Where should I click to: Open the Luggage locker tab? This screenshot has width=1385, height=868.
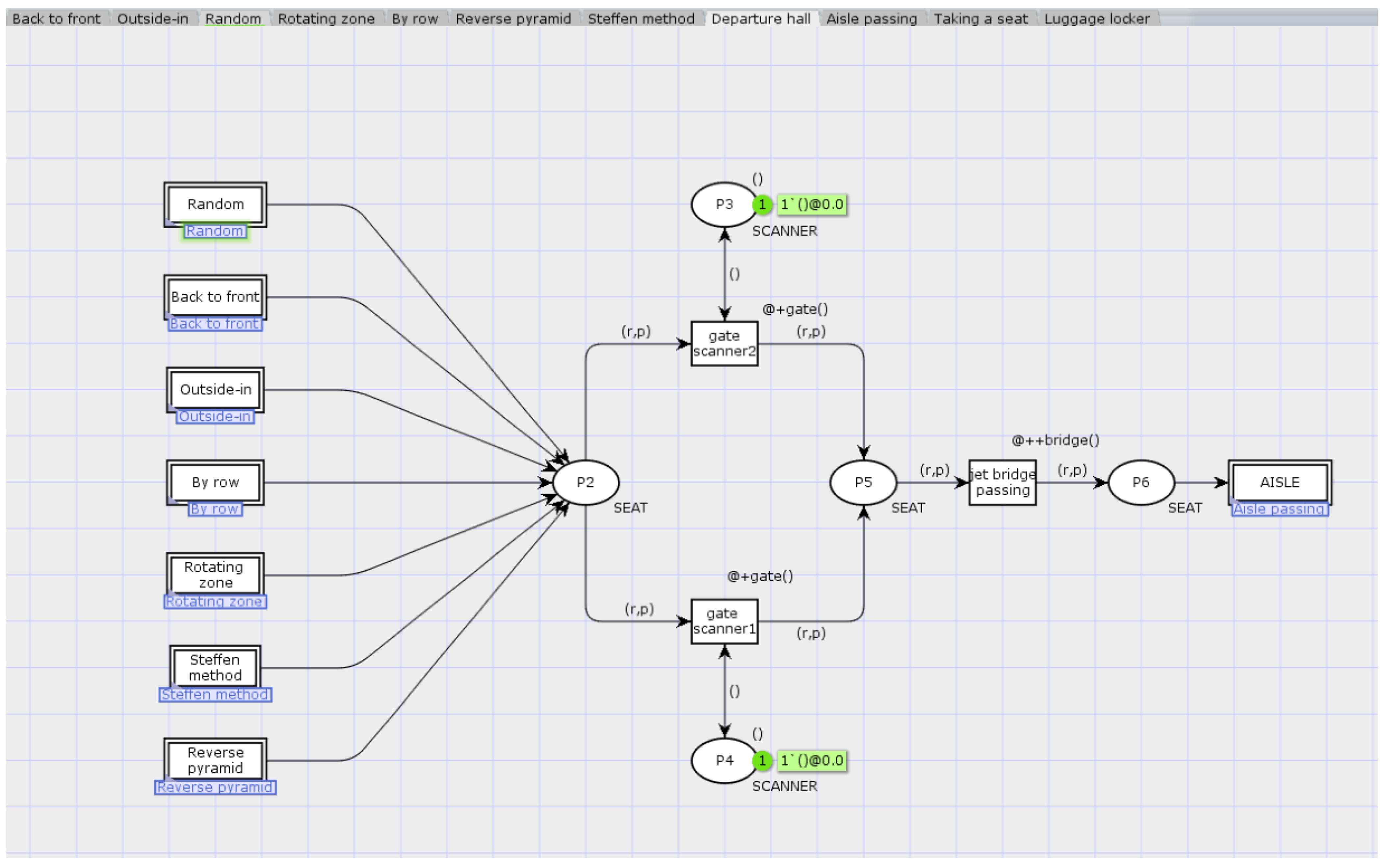[1097, 18]
